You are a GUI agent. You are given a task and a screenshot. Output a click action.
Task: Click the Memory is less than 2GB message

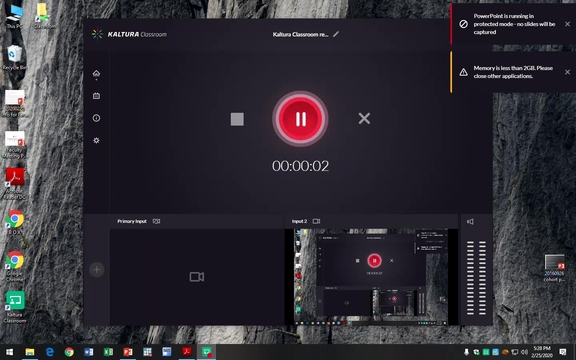pos(513,72)
